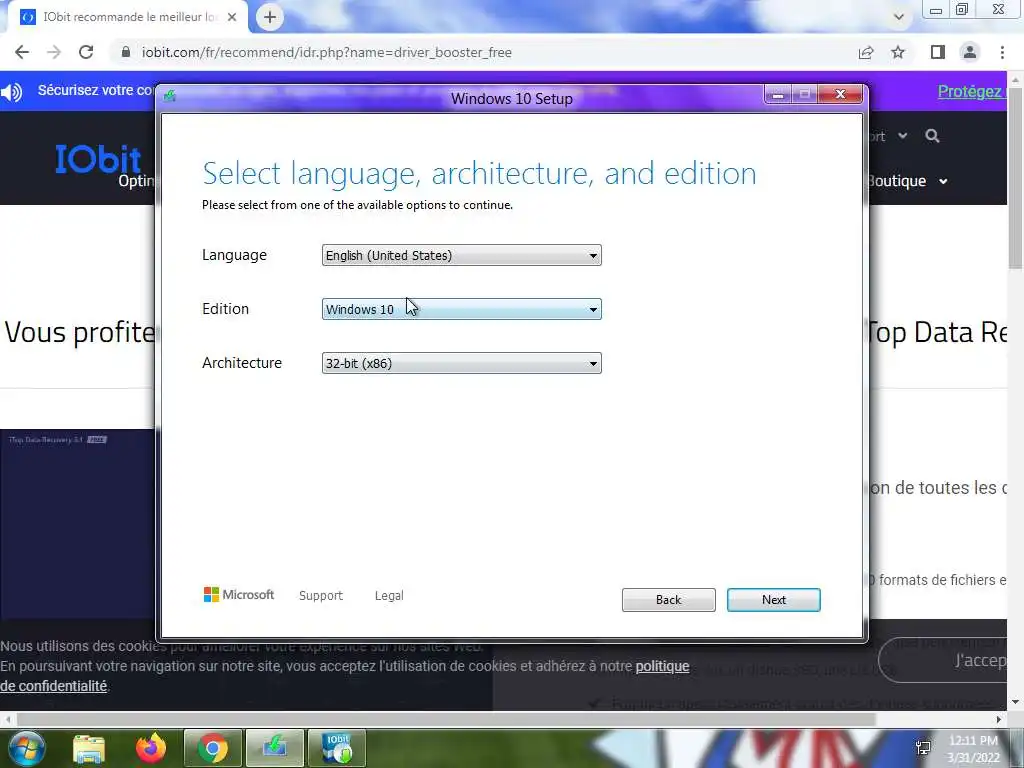Expand the Architecture dropdown showing 32-bit (x86)
This screenshot has width=1024, height=768.
[461, 363]
